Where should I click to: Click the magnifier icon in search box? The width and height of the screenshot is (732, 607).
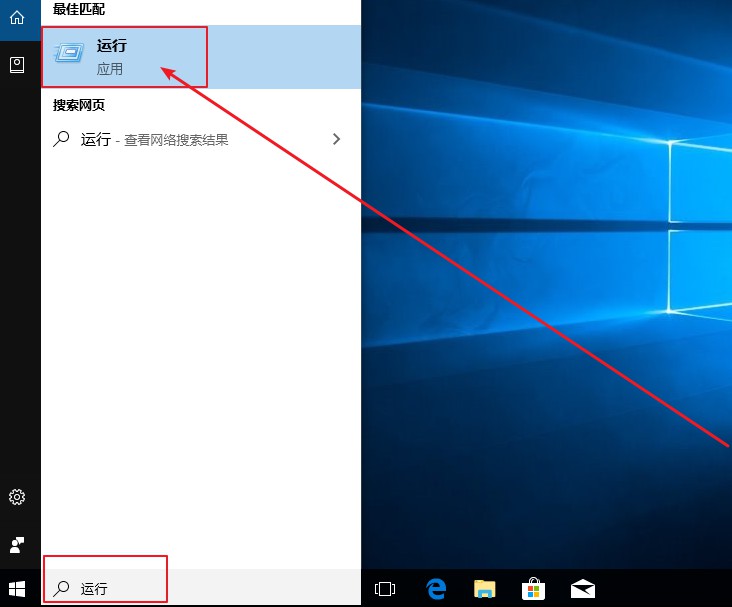click(62, 589)
